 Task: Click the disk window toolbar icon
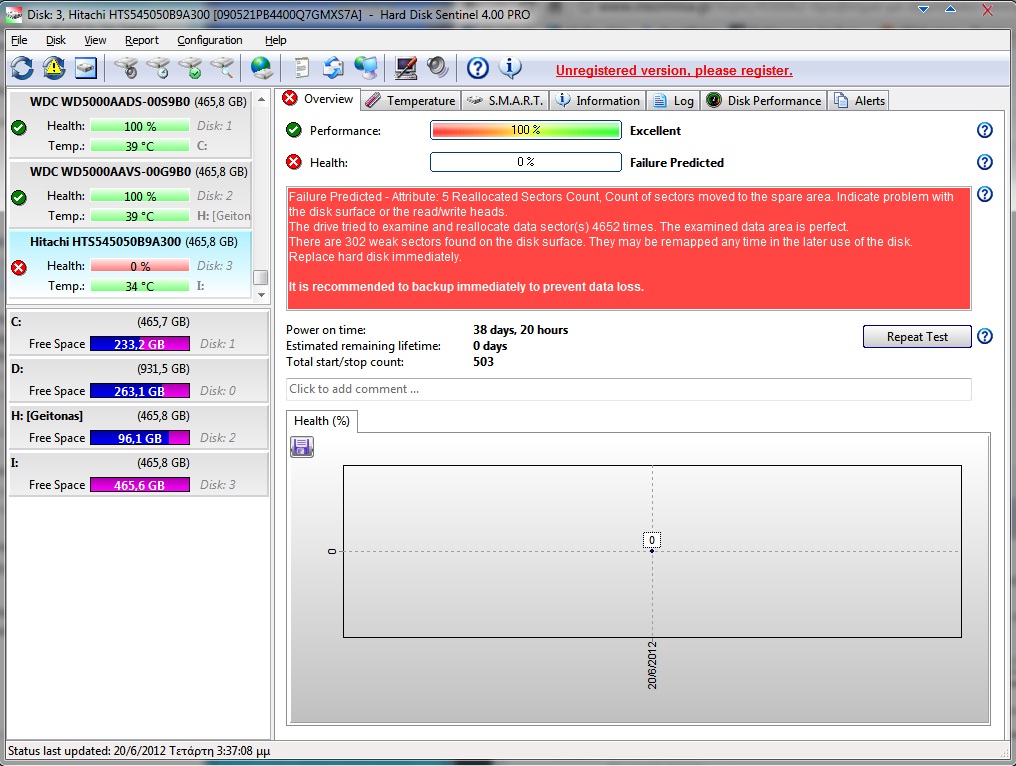pos(86,67)
